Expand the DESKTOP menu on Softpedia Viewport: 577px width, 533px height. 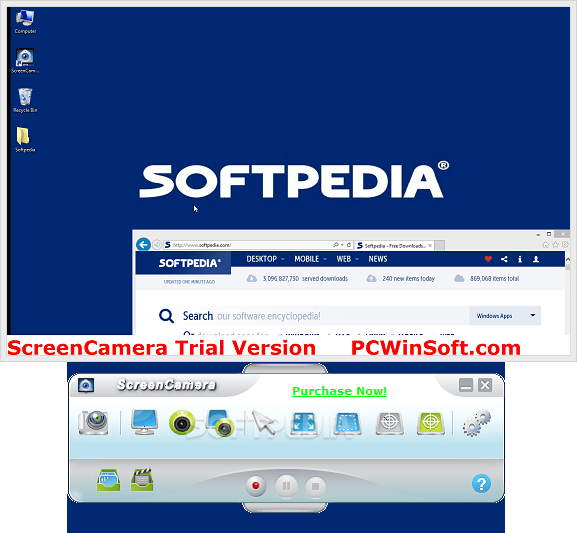tap(265, 259)
